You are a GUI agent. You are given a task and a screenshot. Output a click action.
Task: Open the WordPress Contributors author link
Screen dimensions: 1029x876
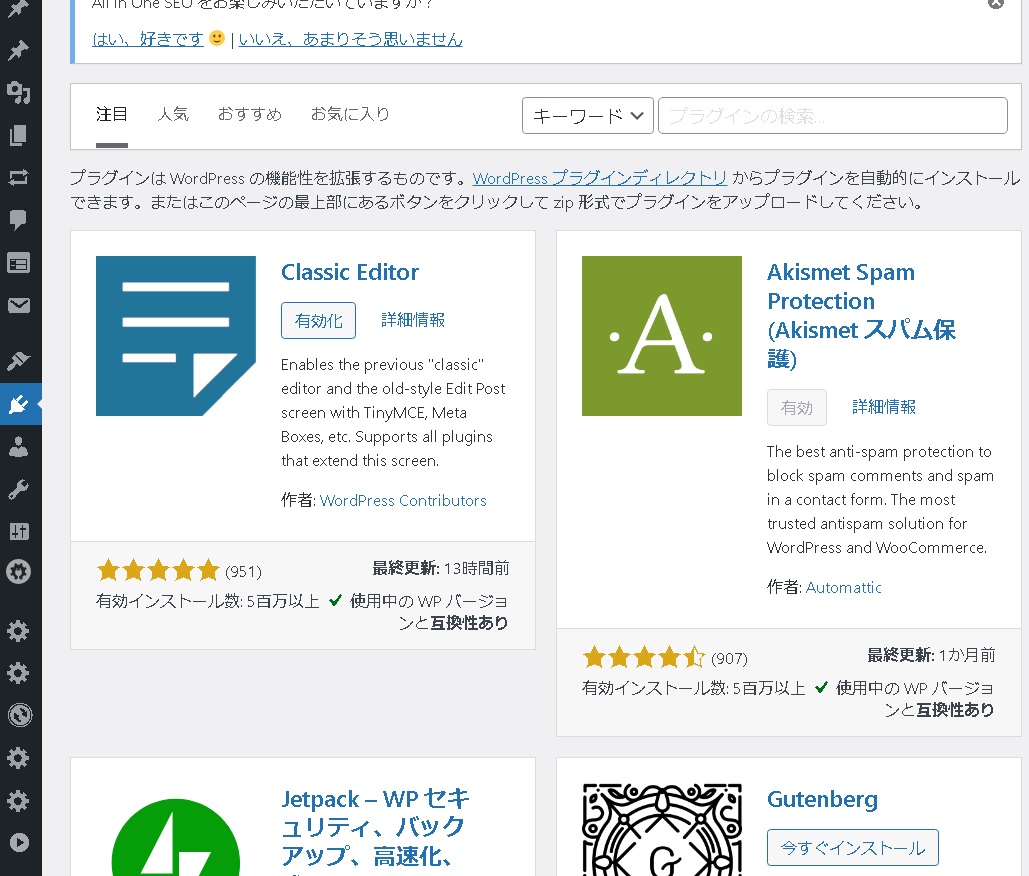[403, 501]
